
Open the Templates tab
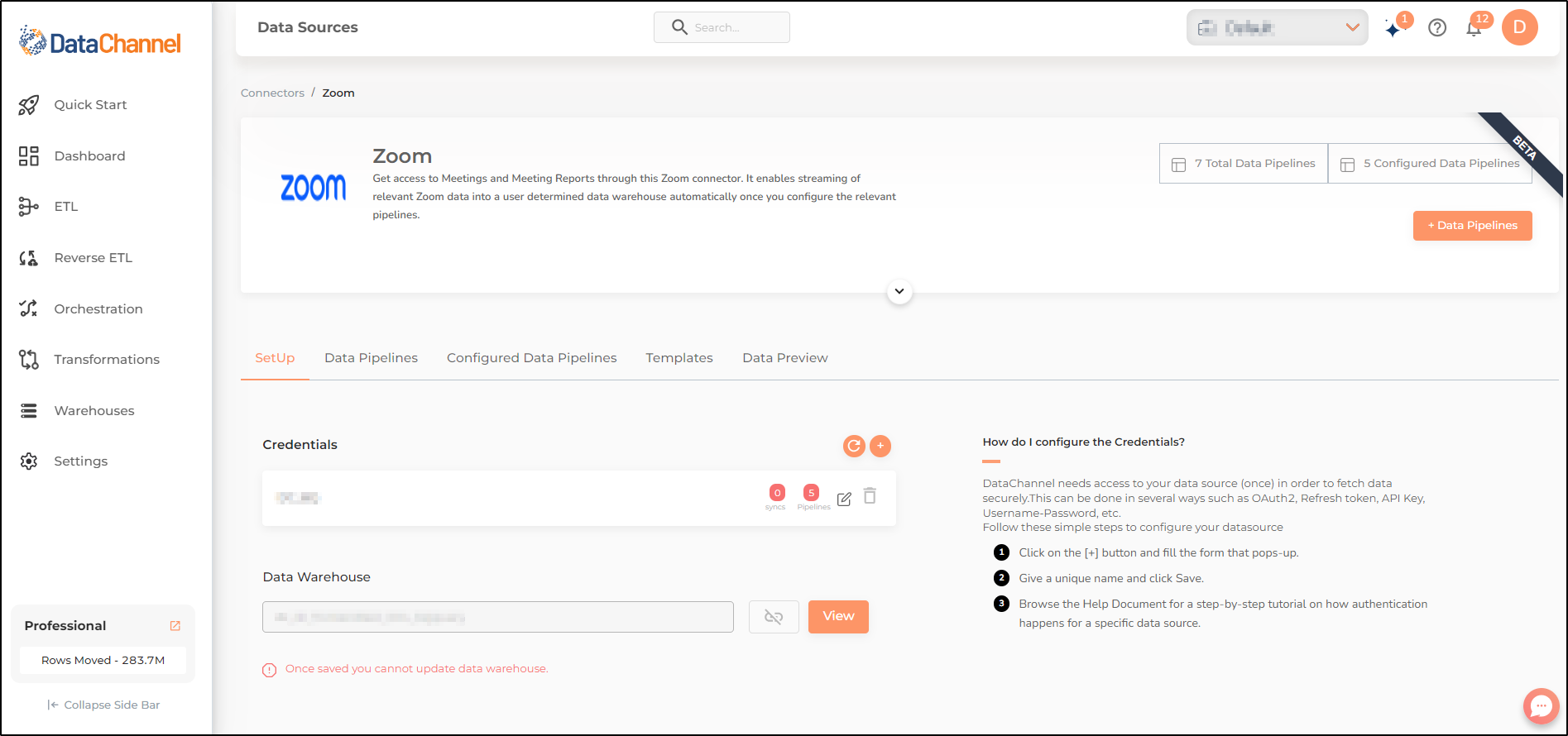click(x=679, y=358)
